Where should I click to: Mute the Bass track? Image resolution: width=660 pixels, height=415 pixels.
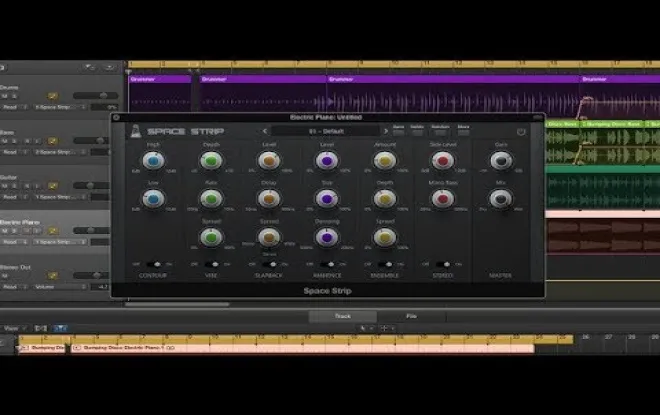click(x=5, y=141)
